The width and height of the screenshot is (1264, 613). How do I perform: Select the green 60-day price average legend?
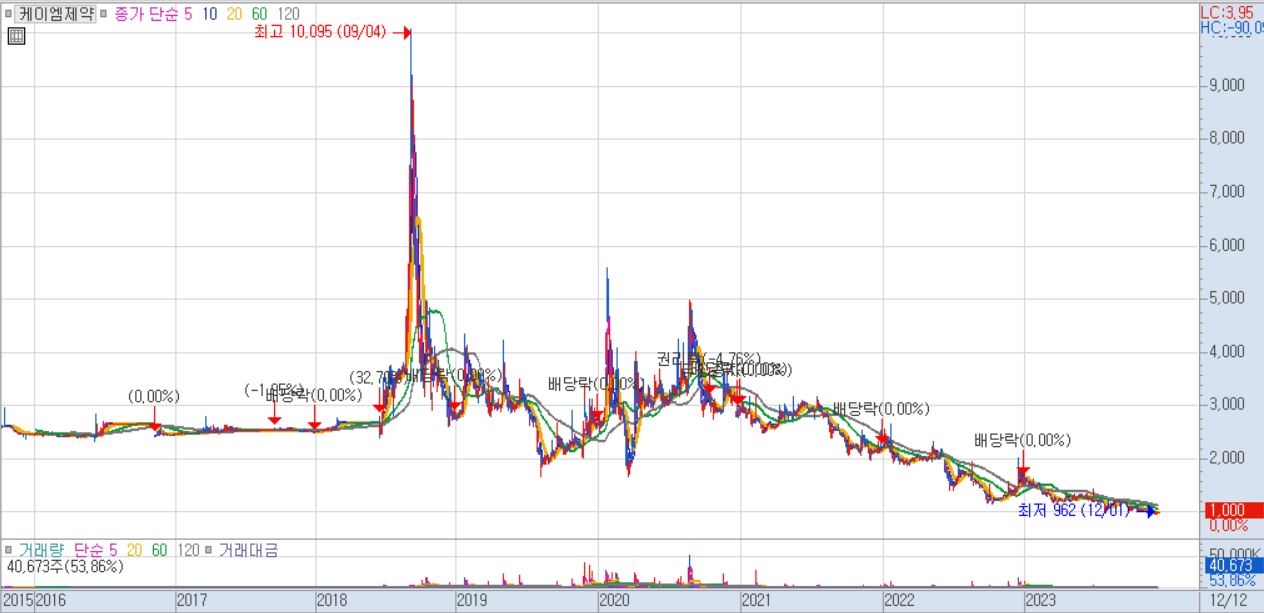point(259,14)
